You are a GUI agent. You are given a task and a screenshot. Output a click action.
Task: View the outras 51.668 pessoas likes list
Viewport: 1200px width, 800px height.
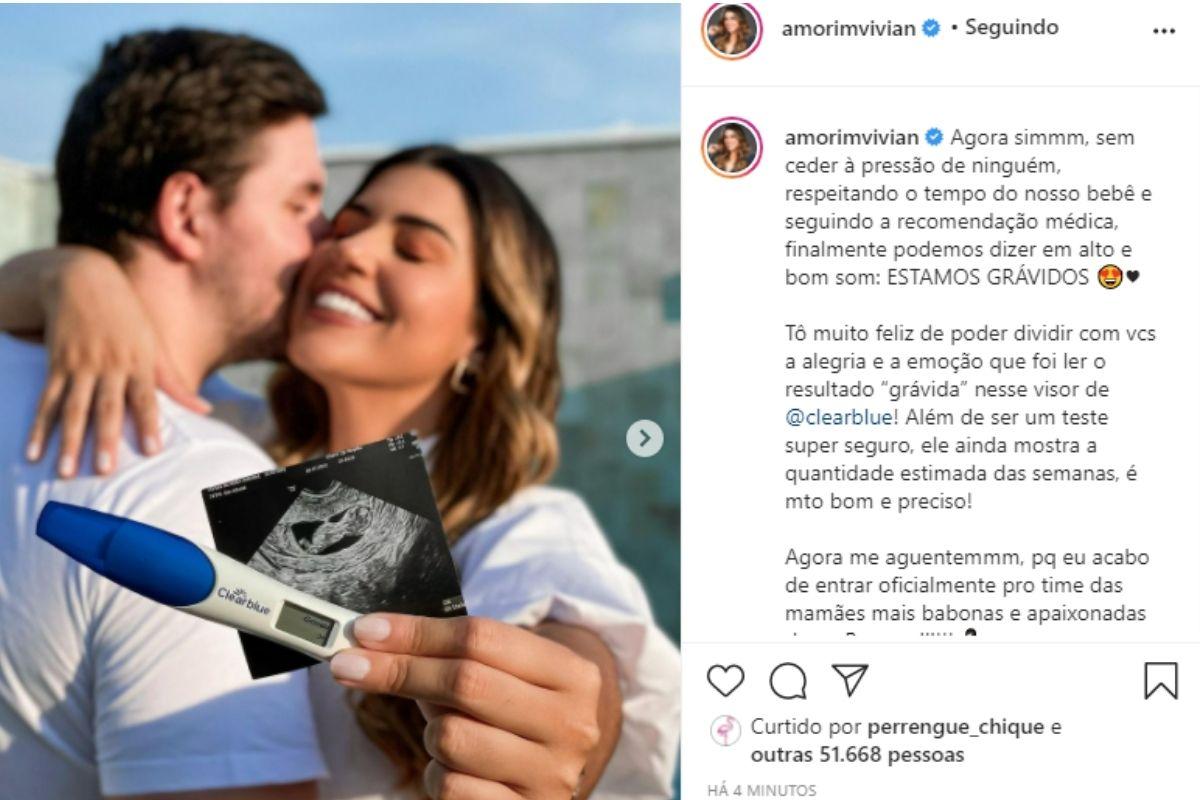coord(857,755)
